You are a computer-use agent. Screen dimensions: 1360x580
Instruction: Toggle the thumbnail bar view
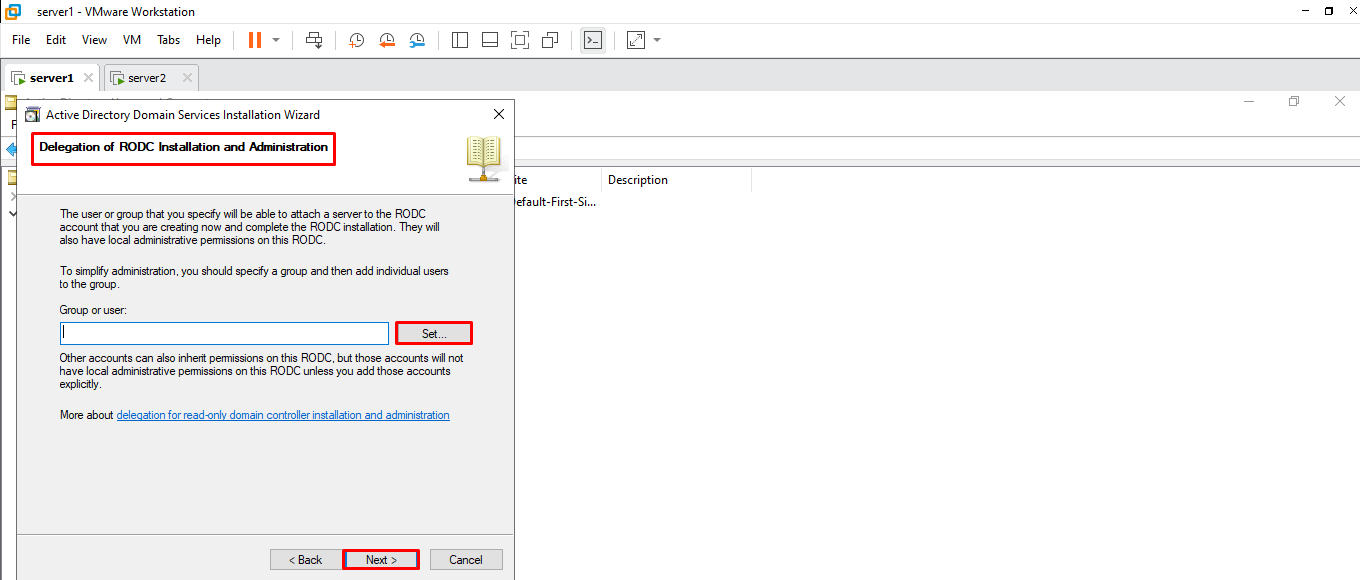[x=490, y=40]
